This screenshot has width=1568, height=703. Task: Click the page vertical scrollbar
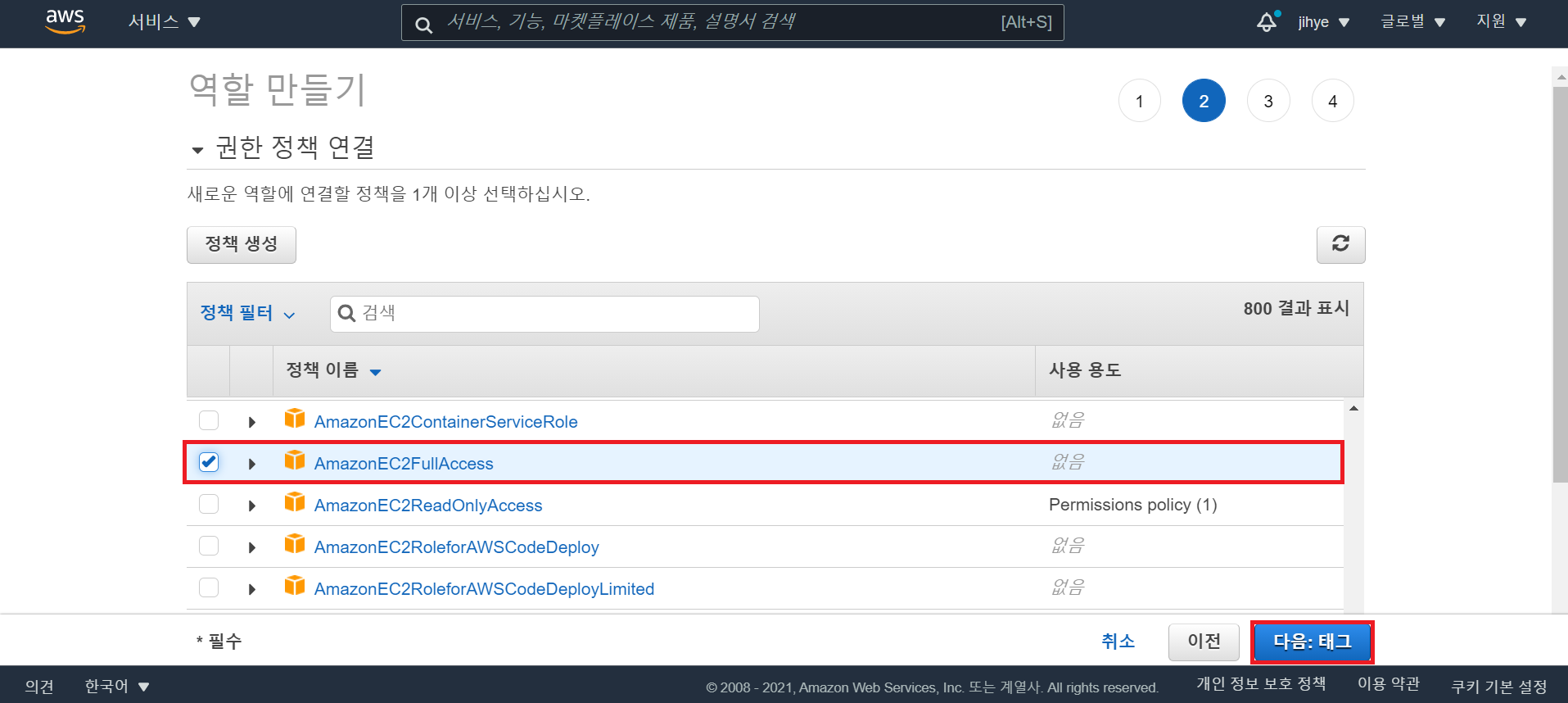(1560, 283)
